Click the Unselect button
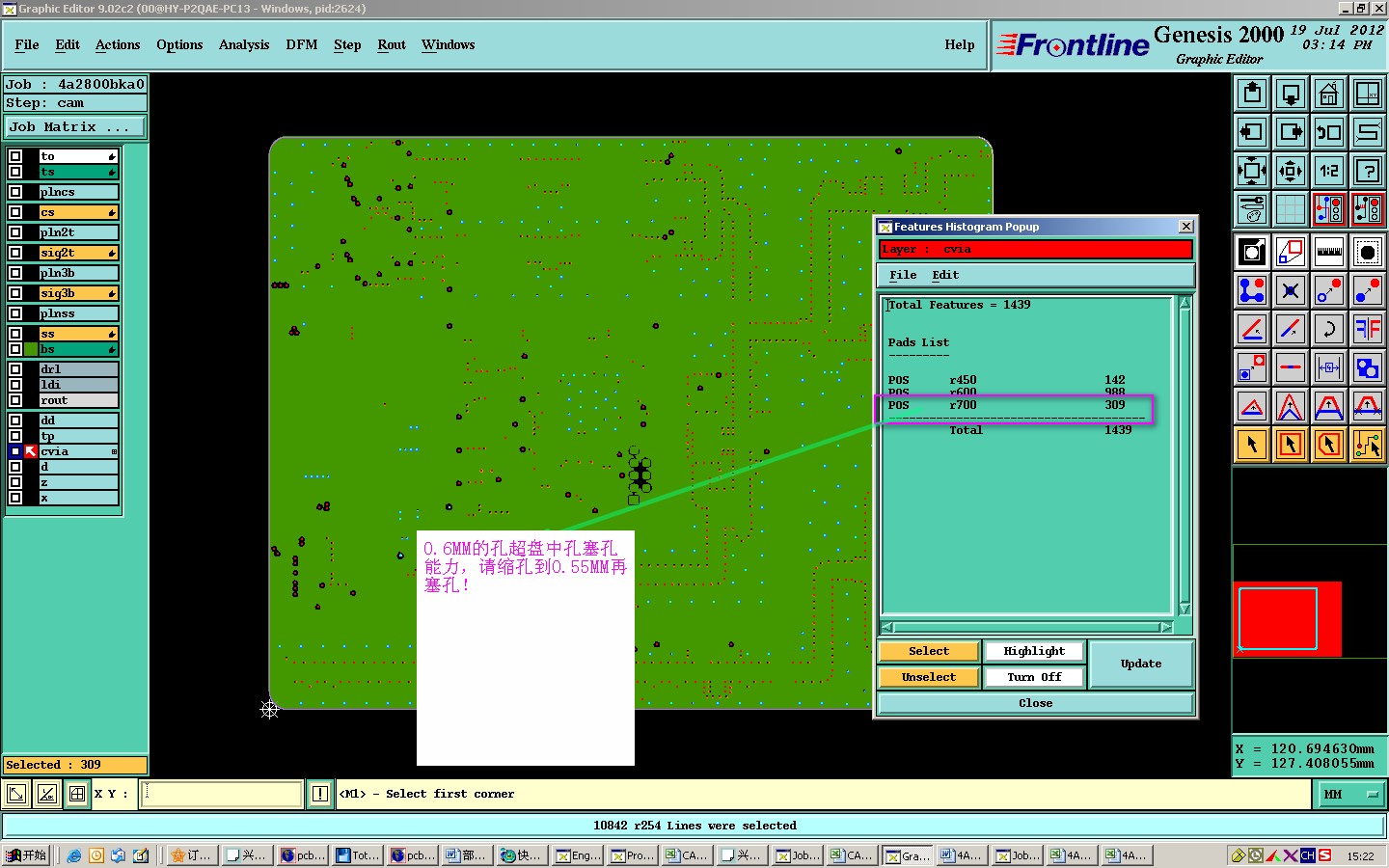This screenshot has height=868, width=1389. (x=929, y=677)
